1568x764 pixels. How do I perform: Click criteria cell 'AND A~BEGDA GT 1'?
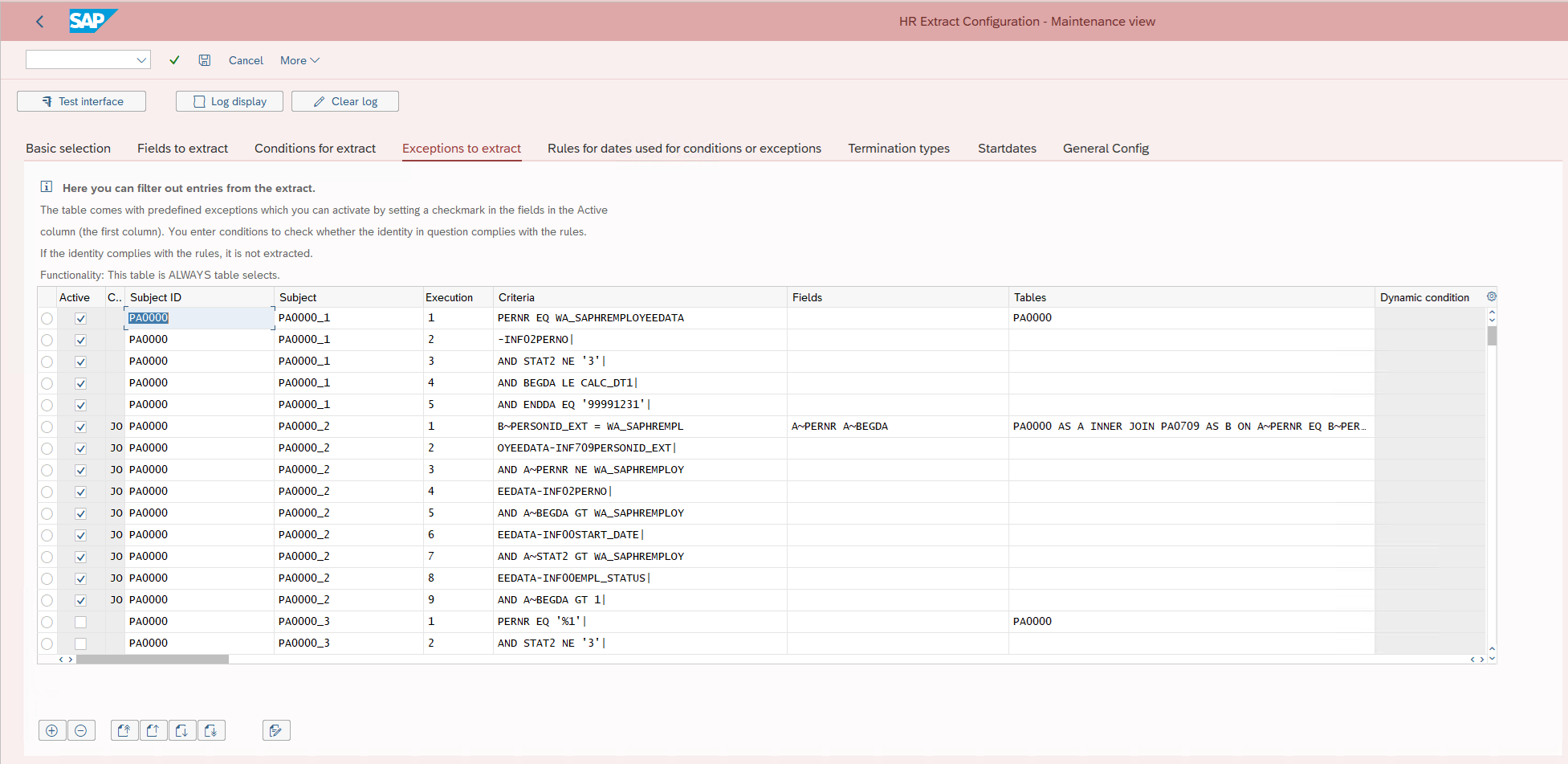tap(640, 600)
